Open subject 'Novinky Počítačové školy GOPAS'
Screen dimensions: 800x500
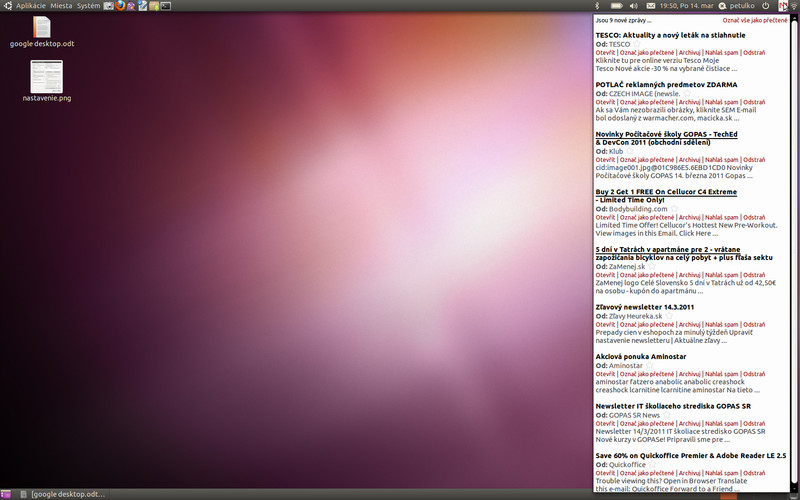666,138
